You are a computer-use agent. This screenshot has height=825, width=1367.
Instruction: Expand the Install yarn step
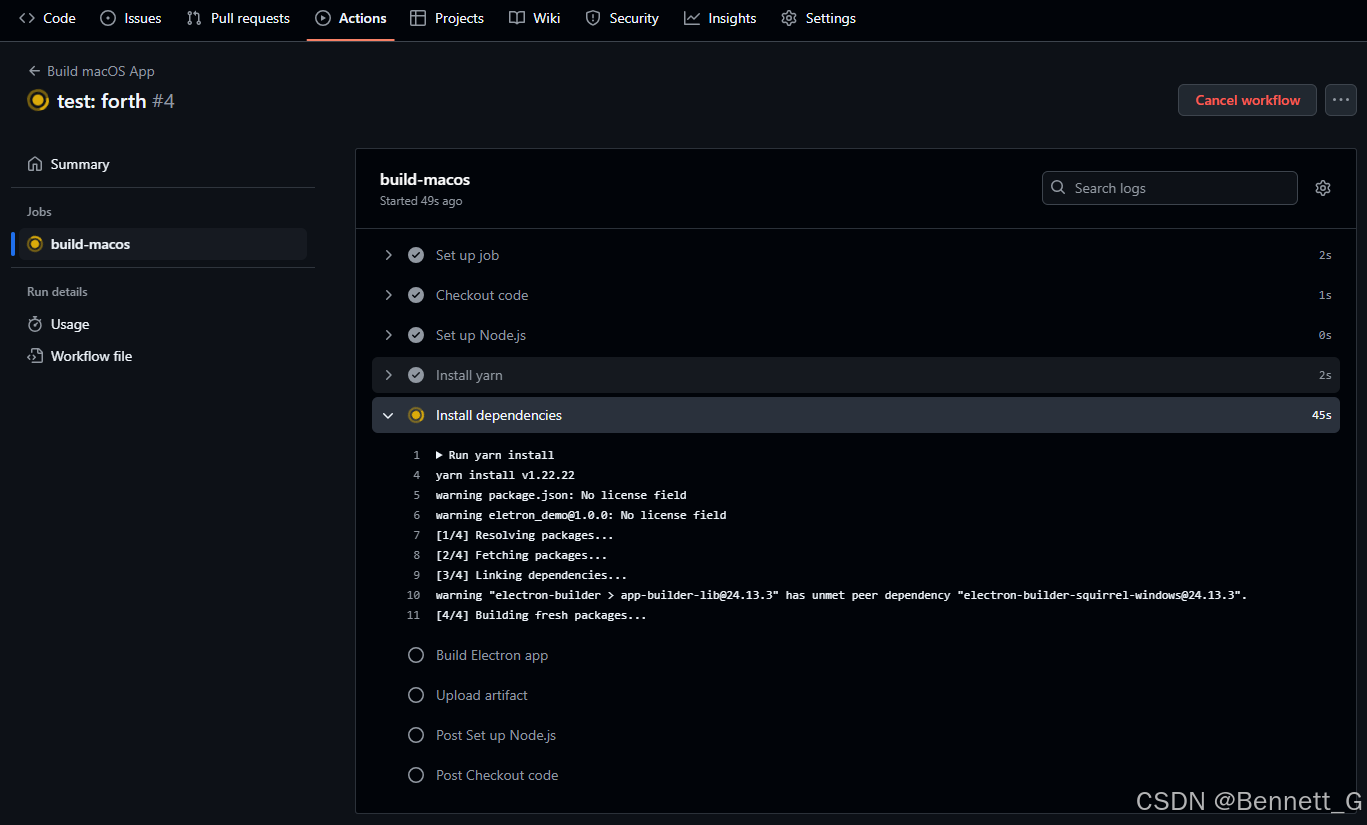tap(856, 375)
